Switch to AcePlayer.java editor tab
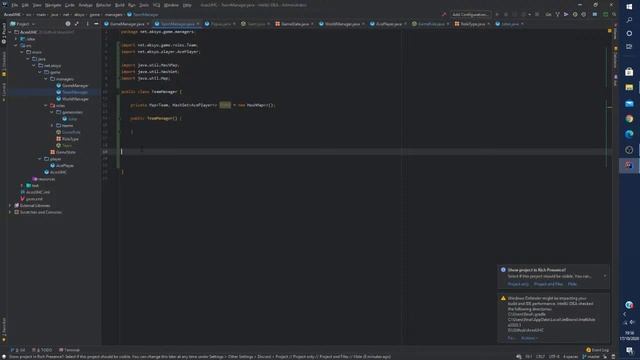Image resolution: width=640 pixels, height=360 pixels. pos(388,24)
